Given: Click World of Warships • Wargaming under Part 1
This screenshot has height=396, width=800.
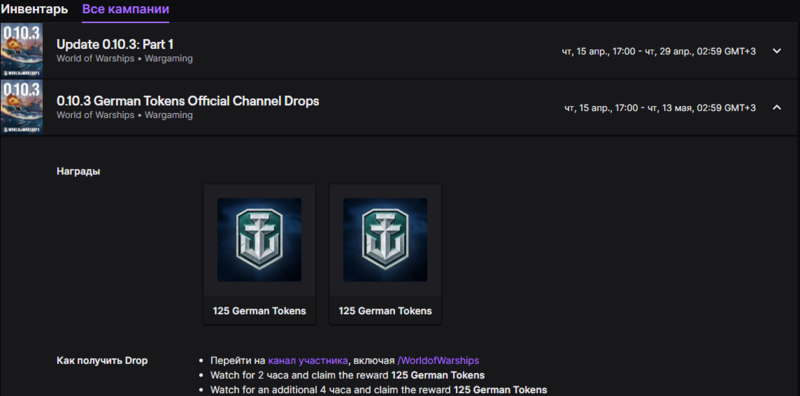Looking at the screenshot, I should [124, 59].
